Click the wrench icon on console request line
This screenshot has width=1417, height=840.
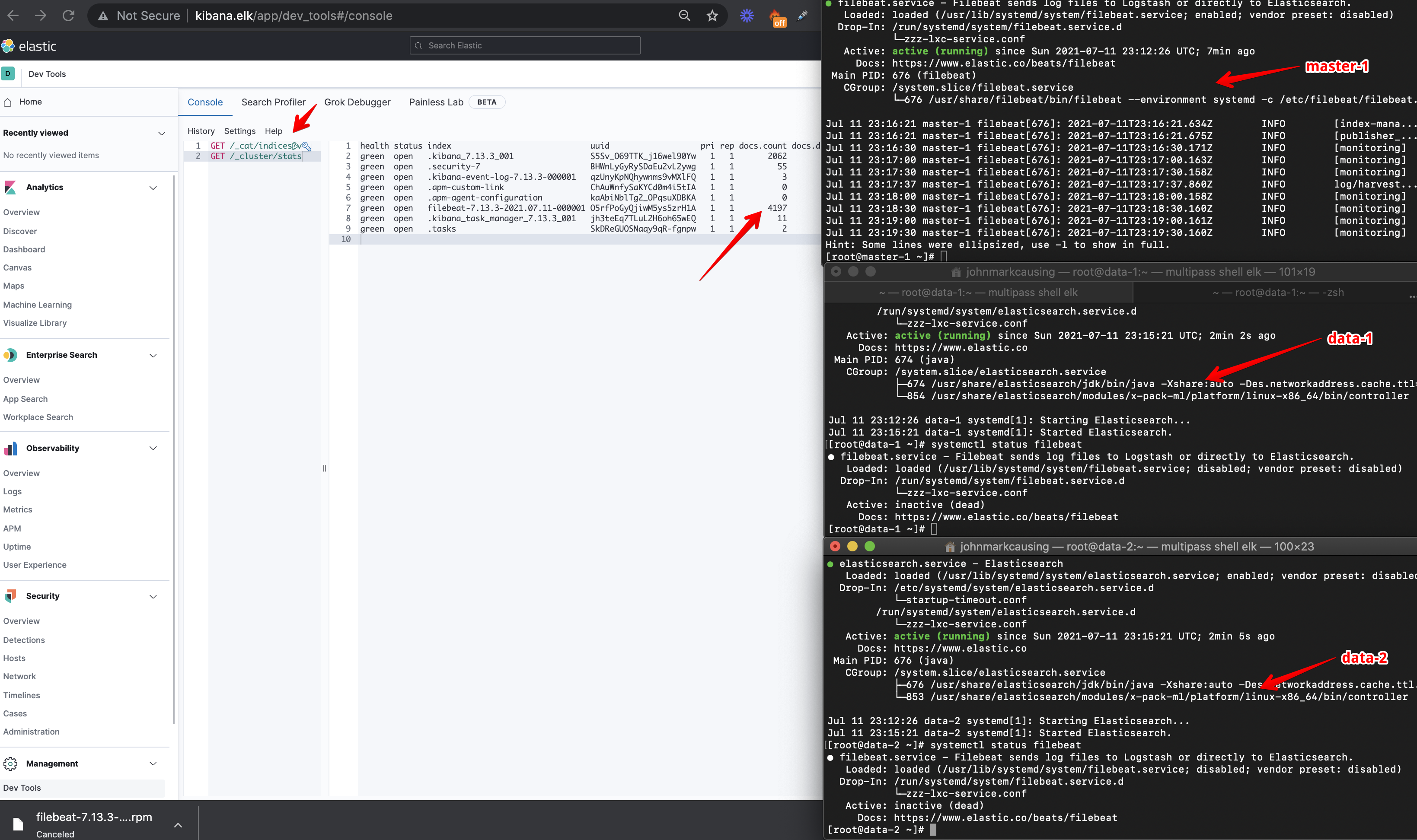click(306, 146)
